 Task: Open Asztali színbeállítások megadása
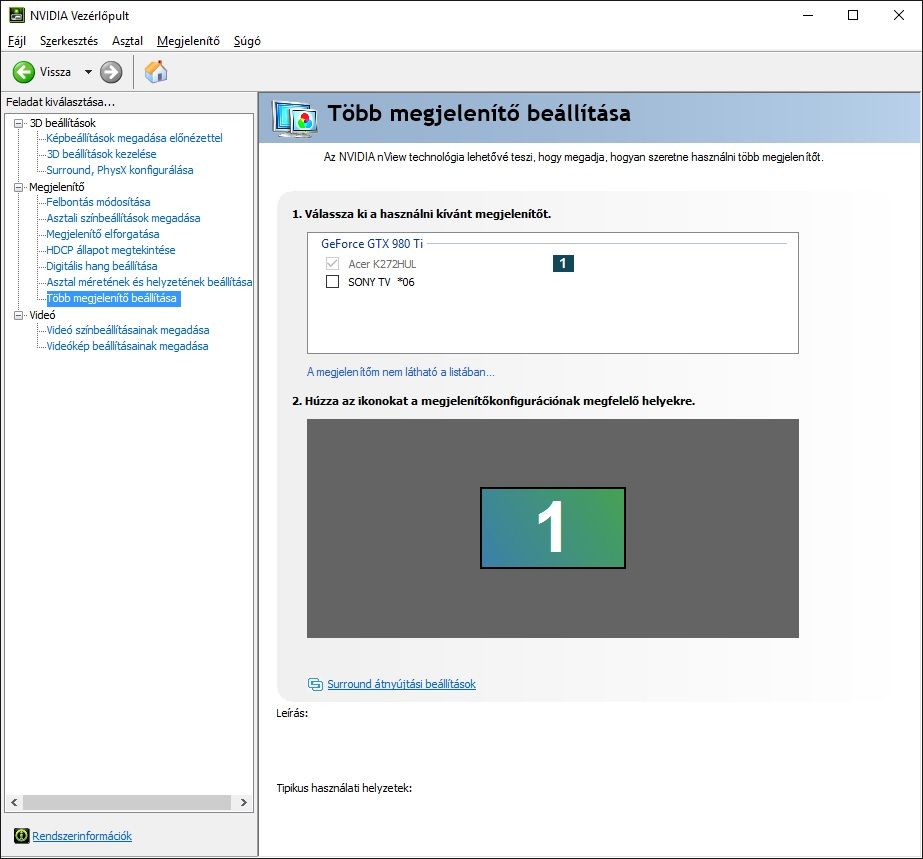coord(123,218)
